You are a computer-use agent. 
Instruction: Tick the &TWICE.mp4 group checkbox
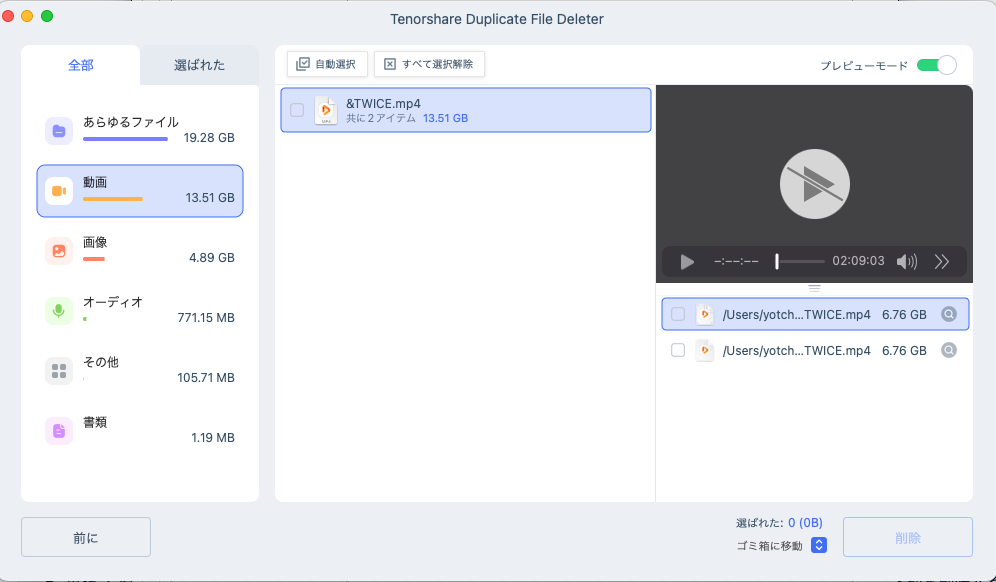click(x=297, y=110)
